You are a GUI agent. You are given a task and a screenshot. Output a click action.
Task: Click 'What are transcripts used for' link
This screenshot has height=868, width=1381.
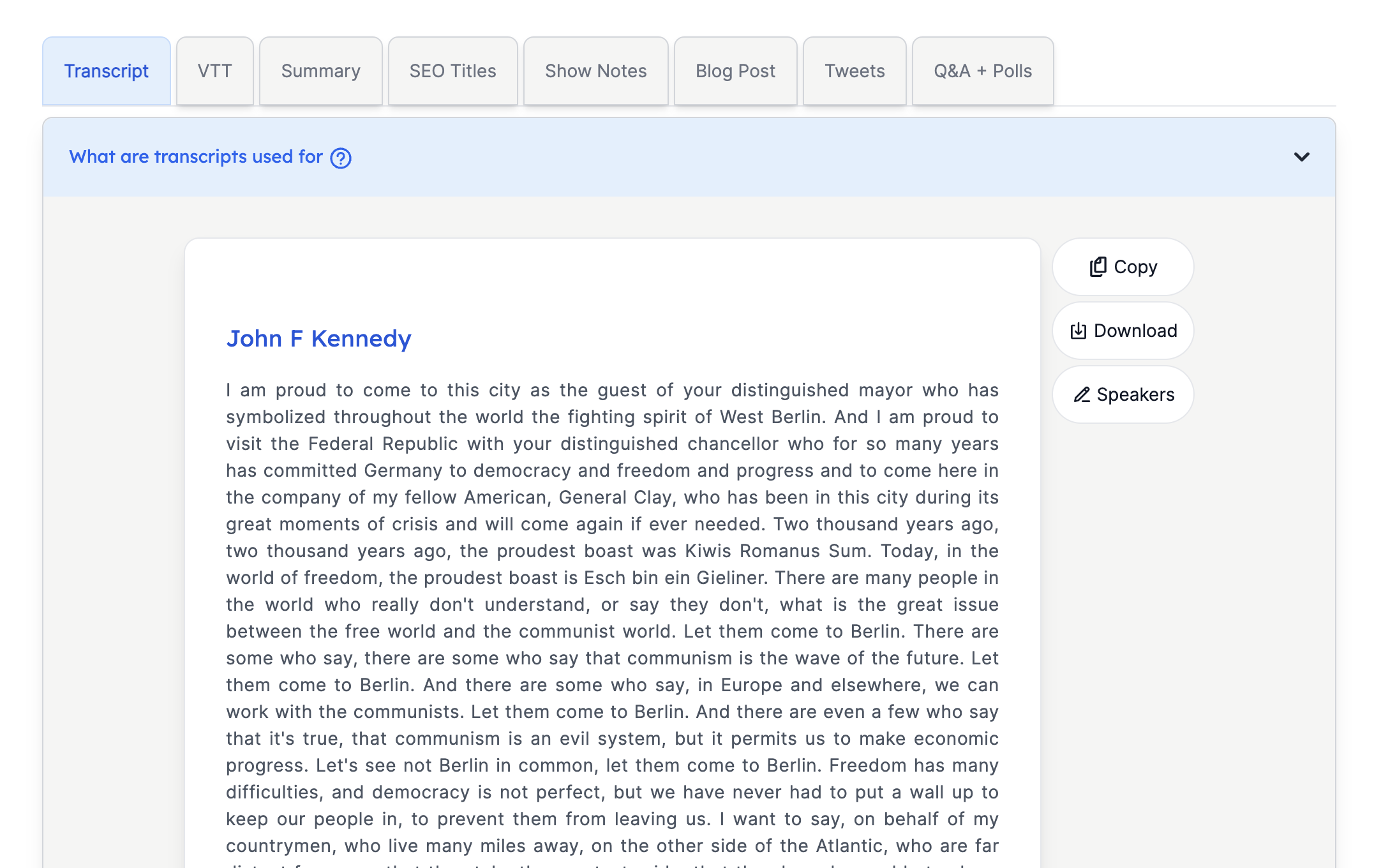point(196,156)
